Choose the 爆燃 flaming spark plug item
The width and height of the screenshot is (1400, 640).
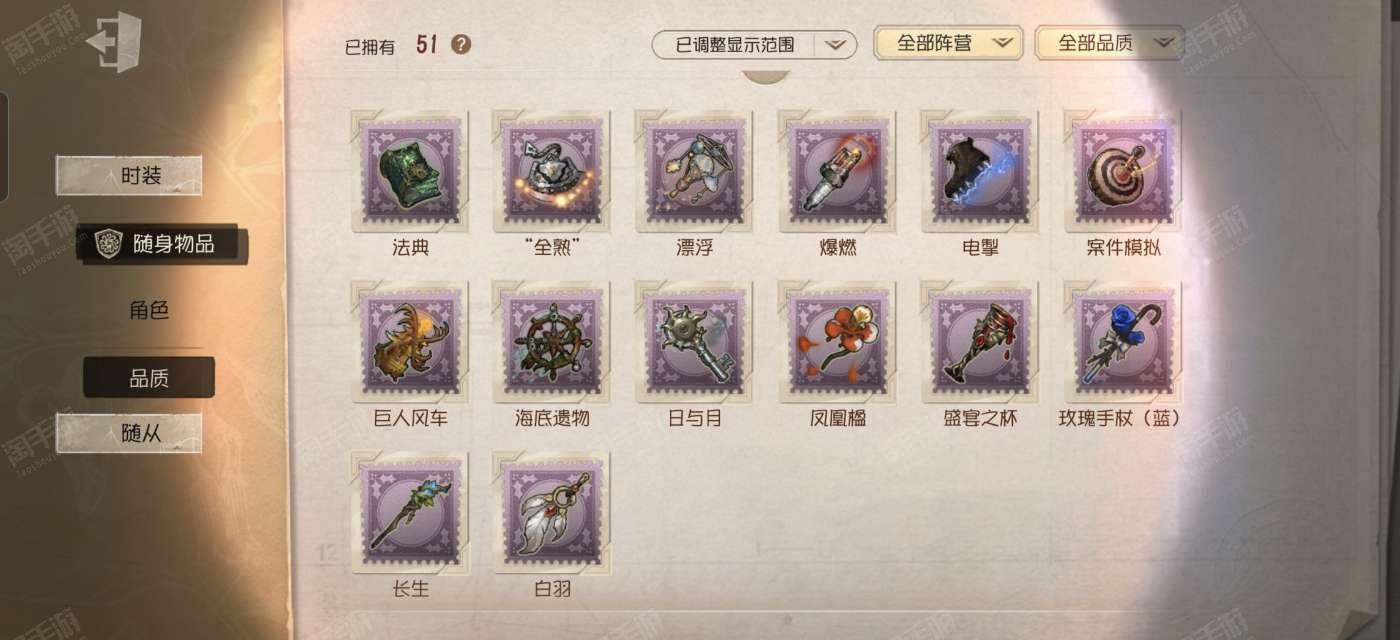[x=836, y=171]
